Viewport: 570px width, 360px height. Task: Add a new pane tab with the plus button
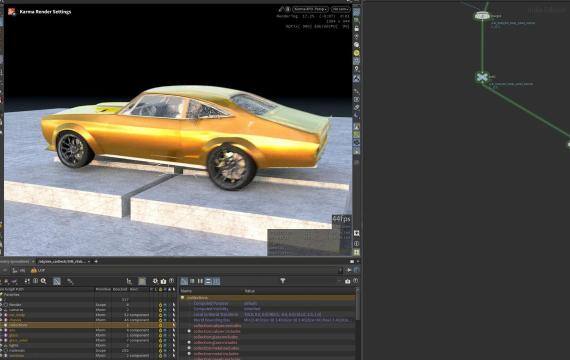pyautogui.click(x=96, y=261)
